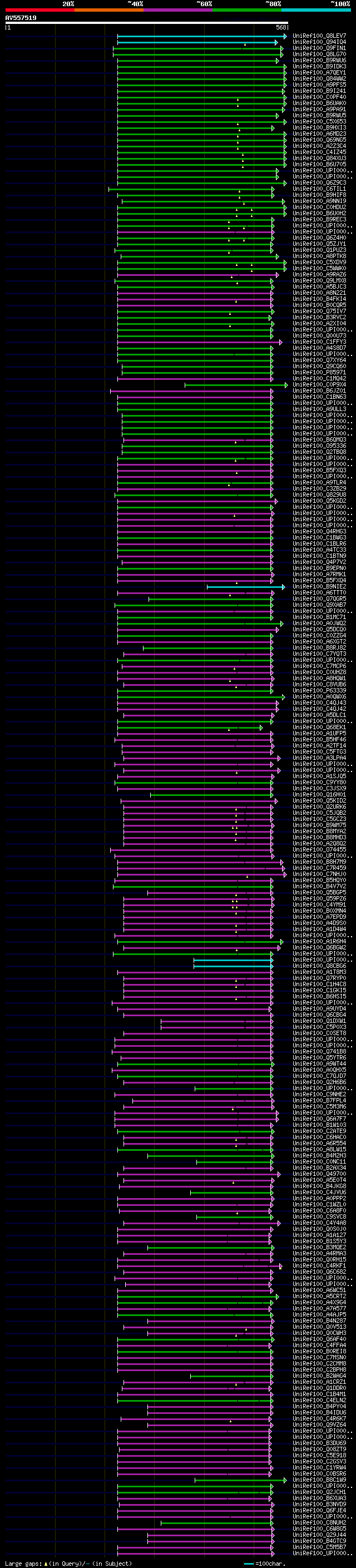
Task: Click the purple ~60% identity legend bar
Action: click(177, 10)
